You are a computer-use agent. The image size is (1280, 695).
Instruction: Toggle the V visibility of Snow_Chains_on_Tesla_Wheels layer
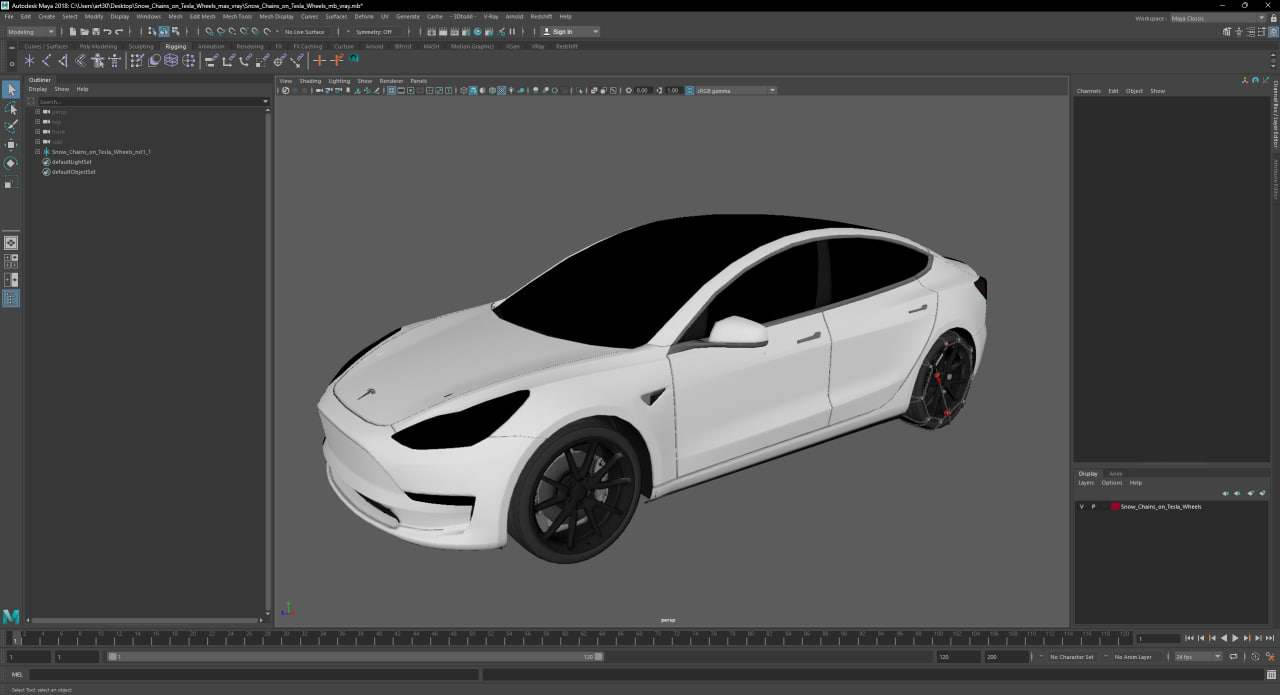point(1081,507)
